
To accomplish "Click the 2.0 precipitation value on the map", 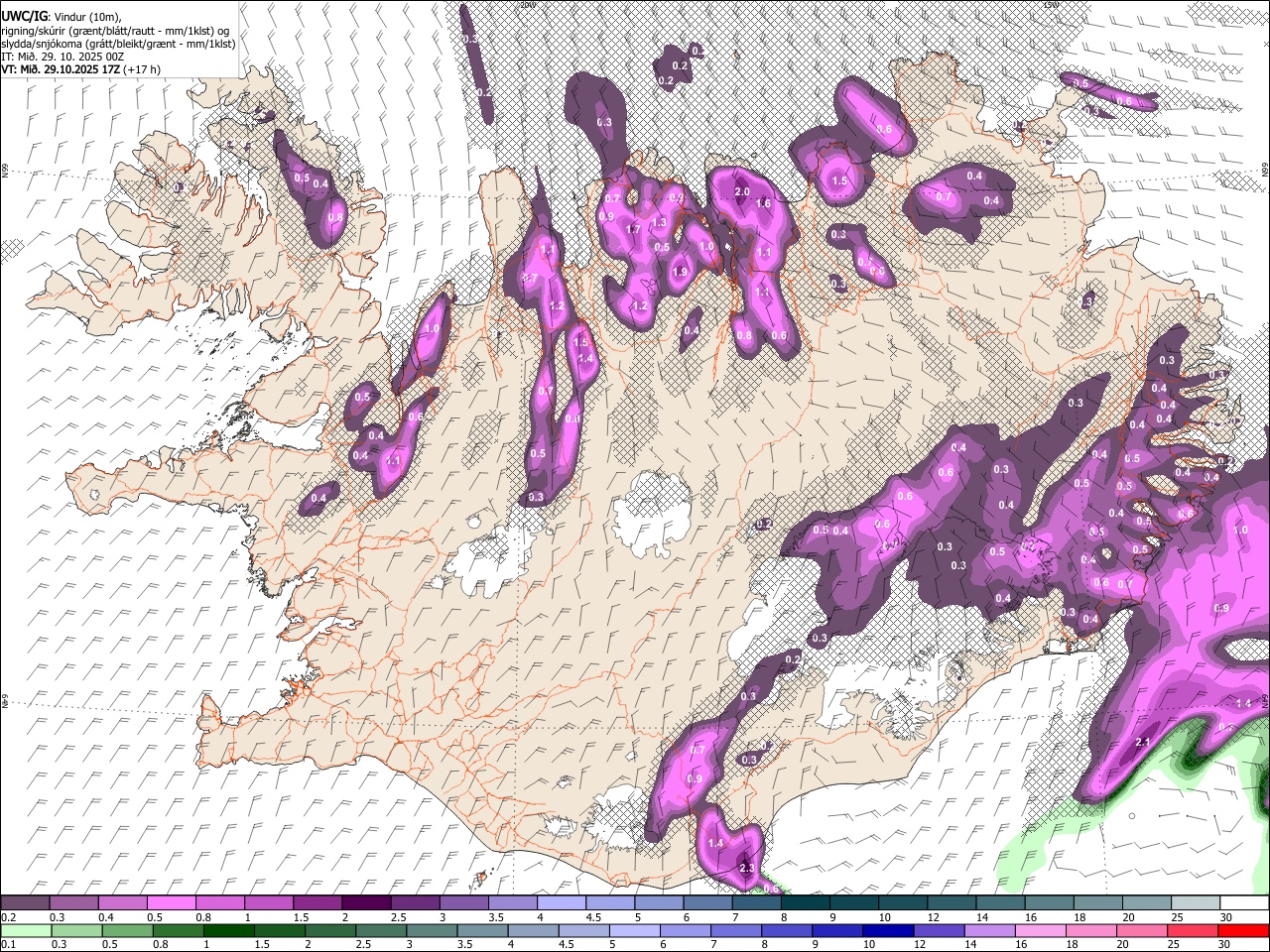I will (x=741, y=191).
